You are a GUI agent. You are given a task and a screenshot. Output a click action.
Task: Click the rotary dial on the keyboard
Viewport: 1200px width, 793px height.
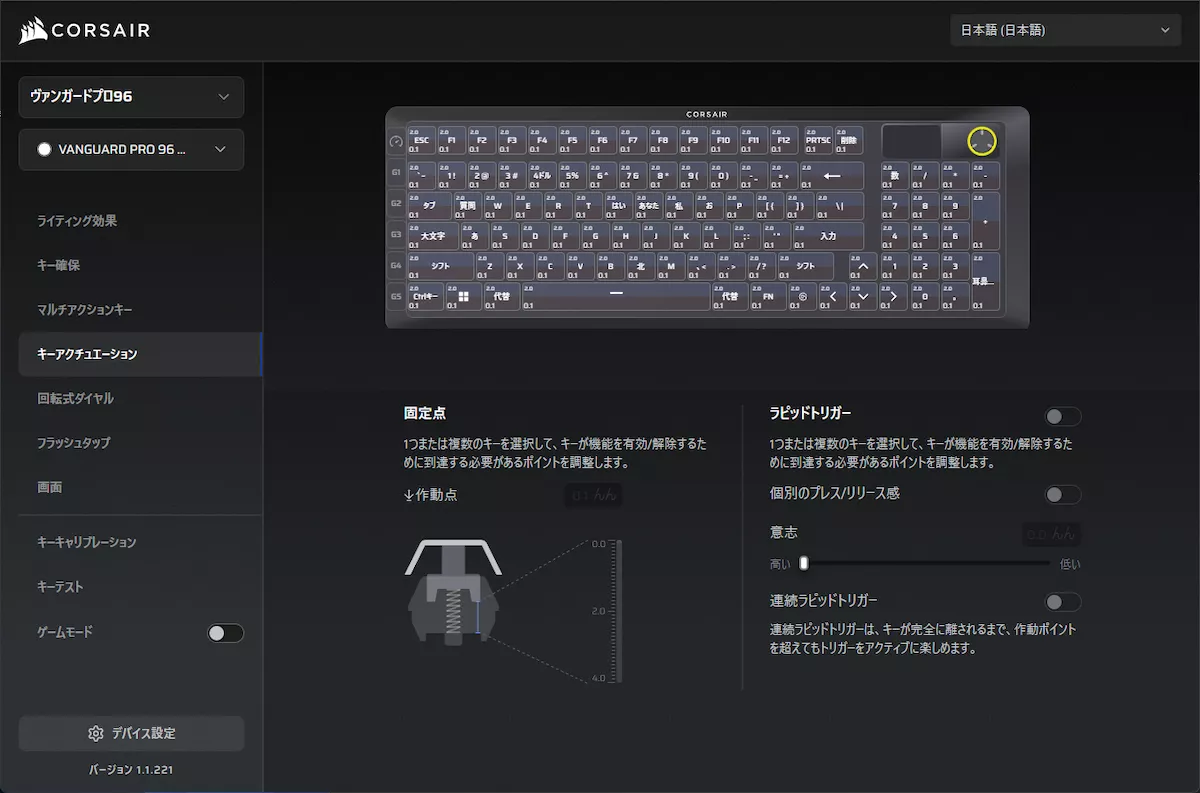(982, 141)
